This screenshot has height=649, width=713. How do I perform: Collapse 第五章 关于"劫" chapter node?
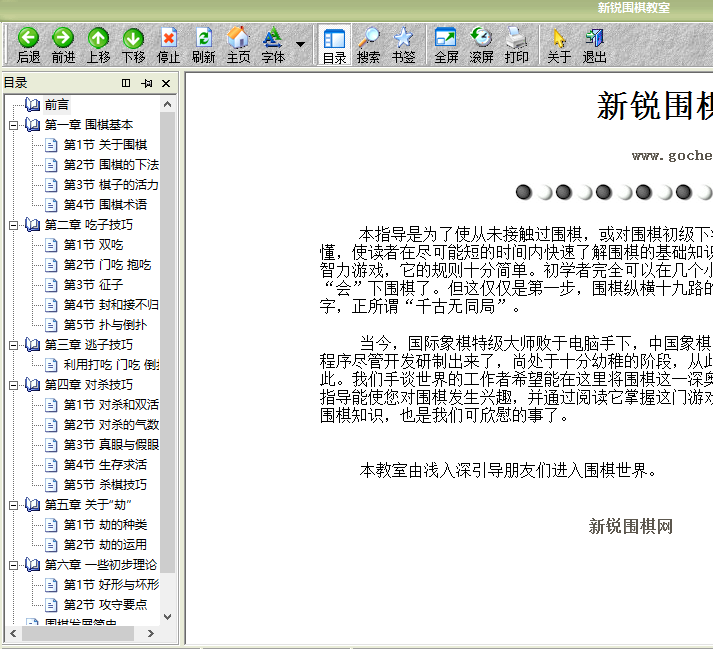(14, 505)
